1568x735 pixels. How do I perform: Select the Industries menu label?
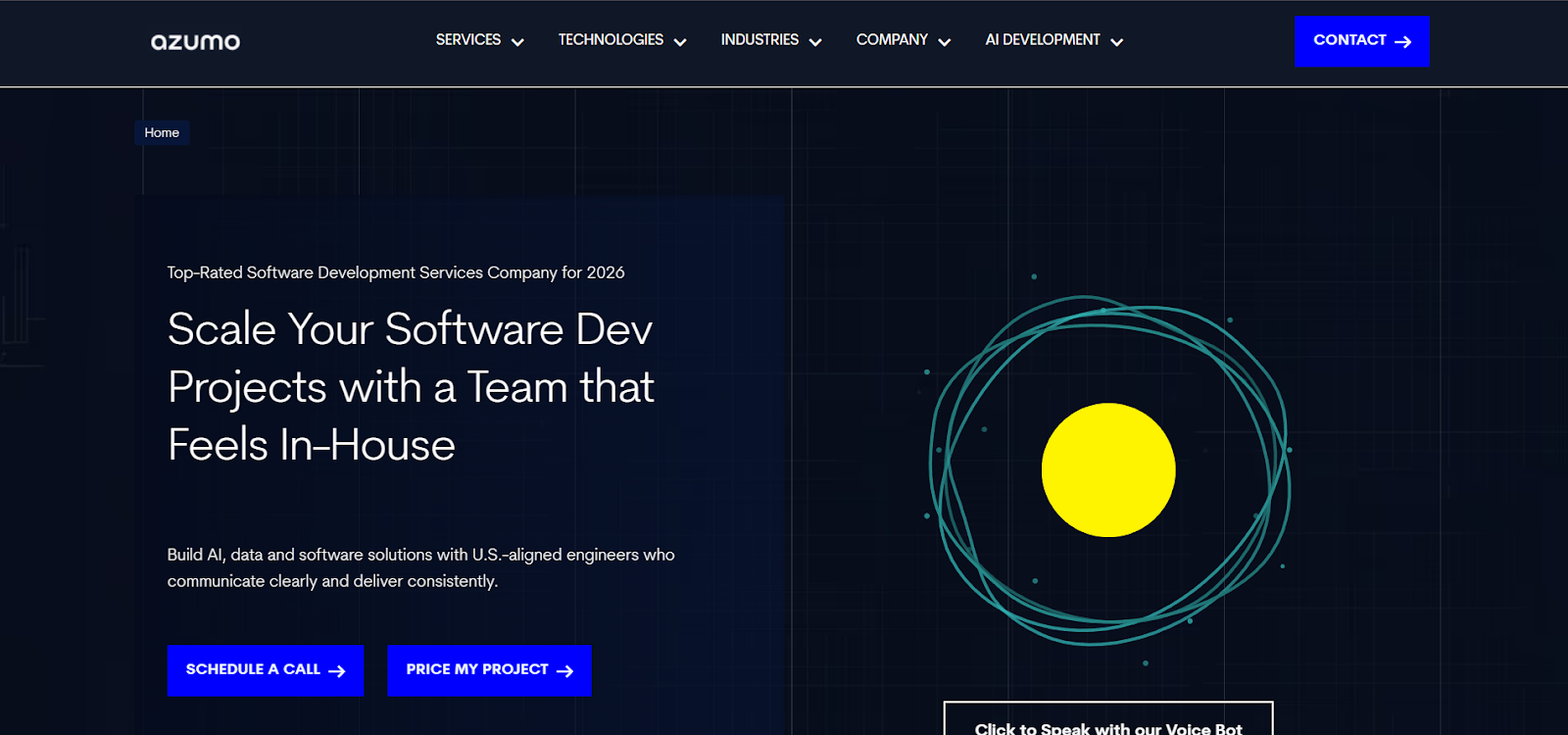[x=759, y=40]
